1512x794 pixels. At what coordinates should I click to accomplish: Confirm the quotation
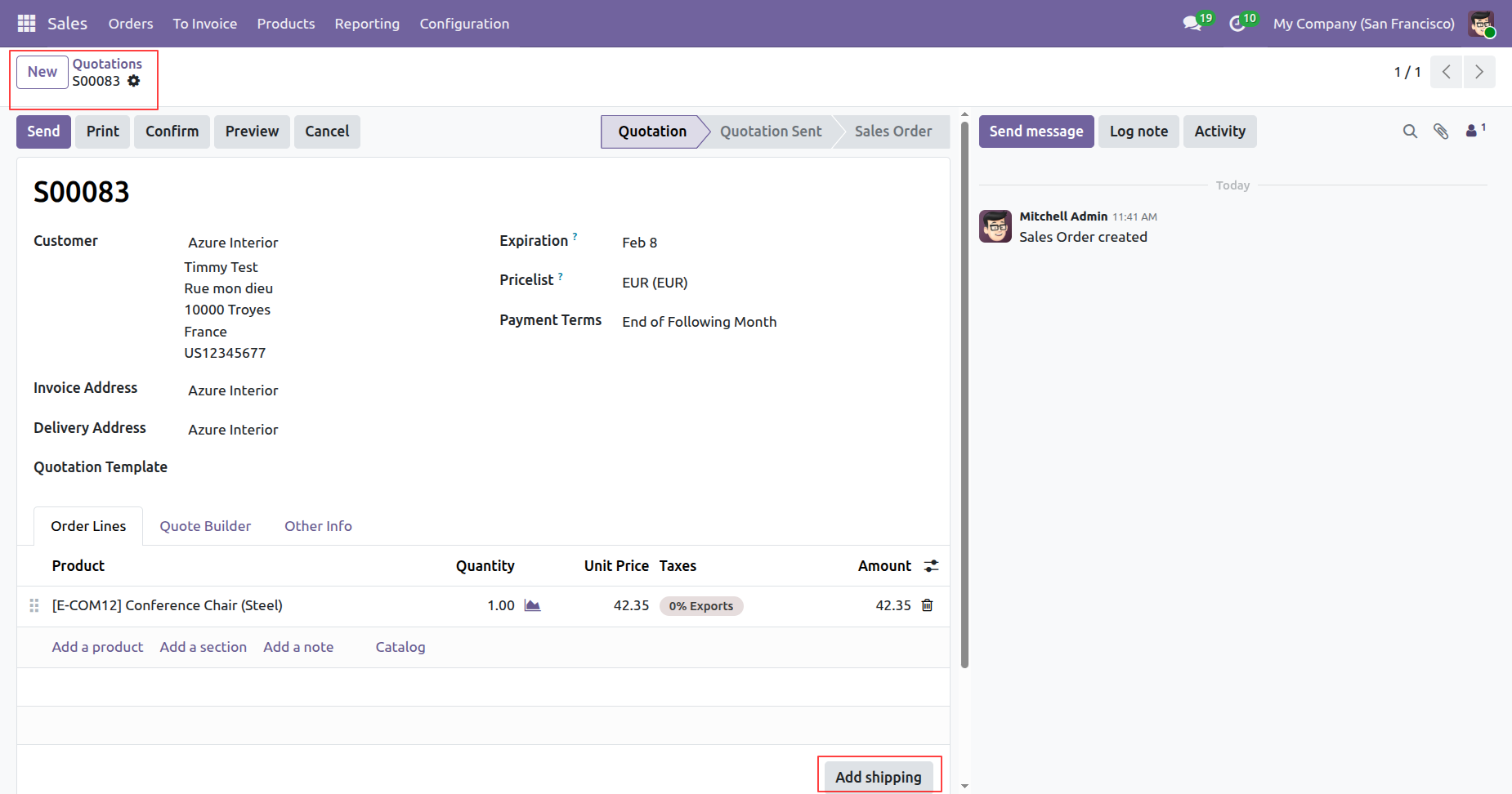click(x=172, y=132)
